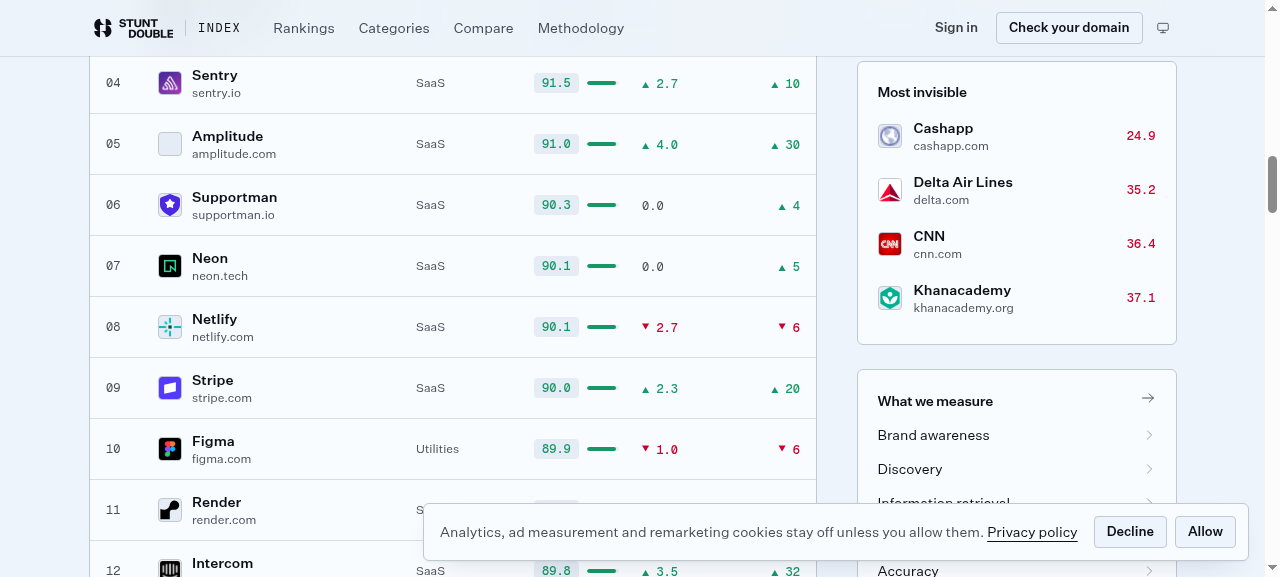This screenshot has width=1280, height=577.
Task: Click the Accuracy item label
Action: click(x=908, y=571)
